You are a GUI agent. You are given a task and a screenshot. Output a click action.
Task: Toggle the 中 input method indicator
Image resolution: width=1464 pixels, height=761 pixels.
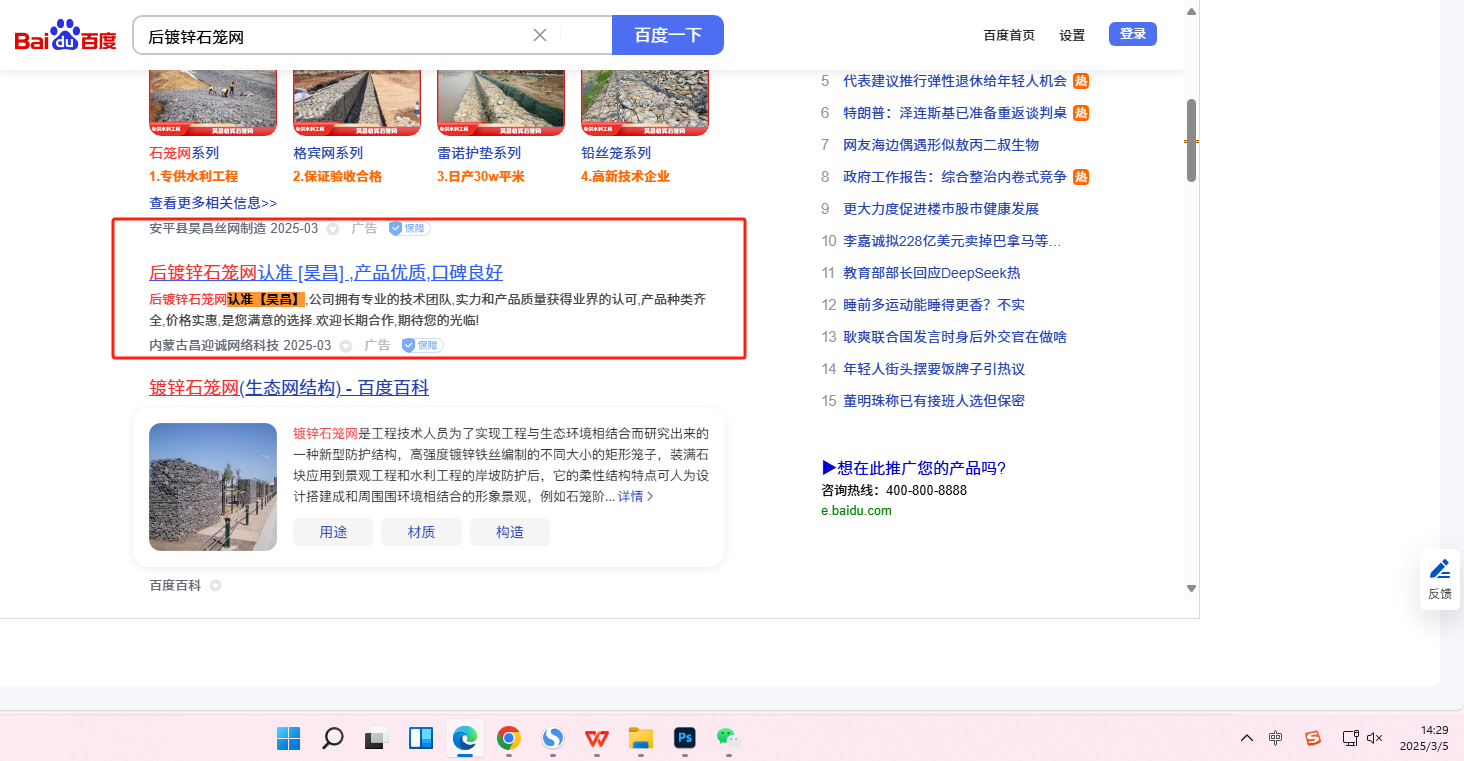pos(1276,738)
